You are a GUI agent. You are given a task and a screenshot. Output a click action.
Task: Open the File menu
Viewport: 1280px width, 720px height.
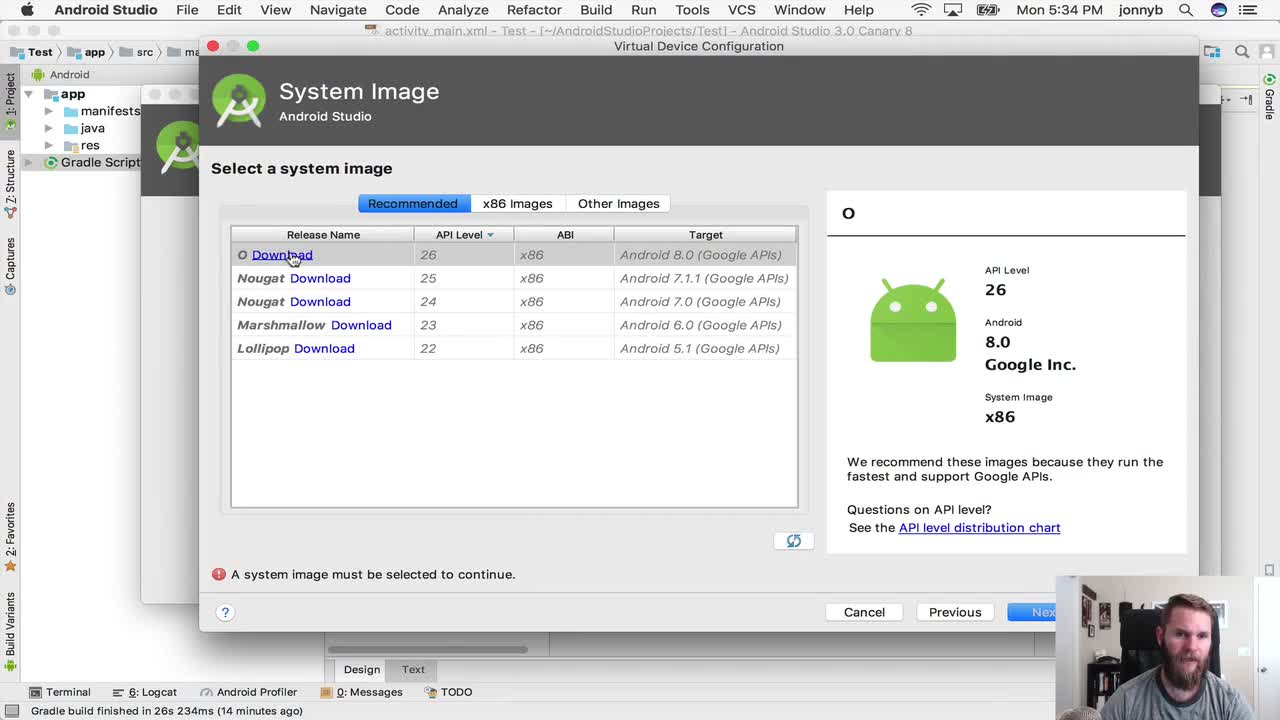point(187,10)
